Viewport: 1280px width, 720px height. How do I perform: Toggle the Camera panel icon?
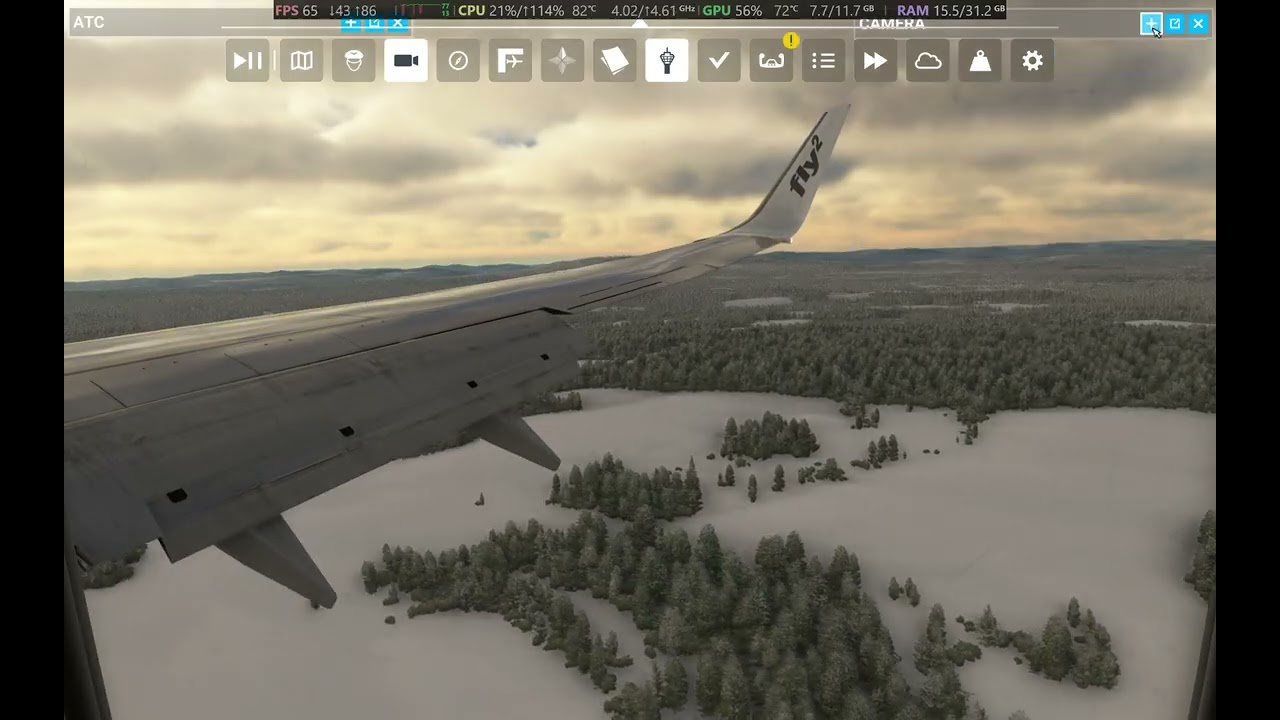[x=405, y=61]
